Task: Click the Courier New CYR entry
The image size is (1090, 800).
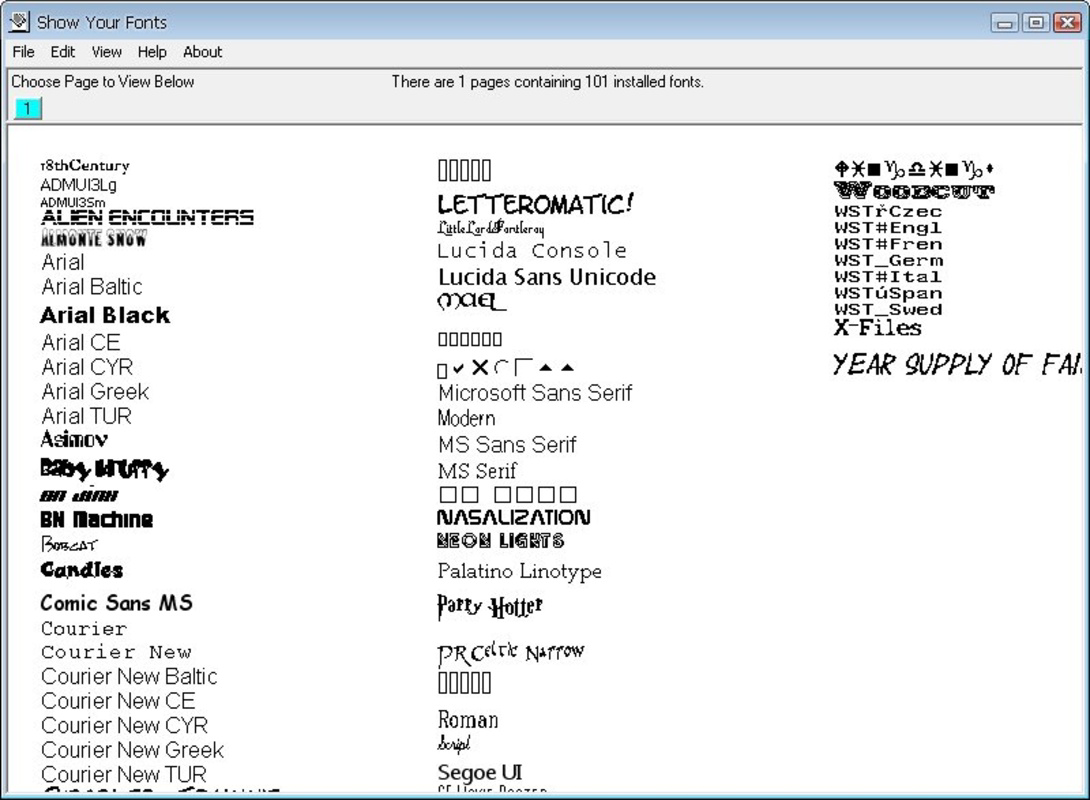Action: coord(124,725)
